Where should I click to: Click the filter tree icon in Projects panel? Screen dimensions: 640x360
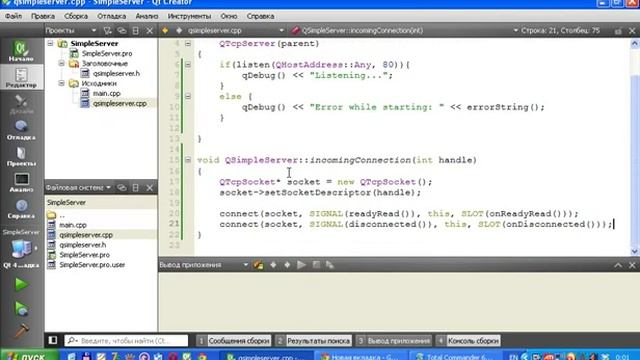(x=107, y=31)
